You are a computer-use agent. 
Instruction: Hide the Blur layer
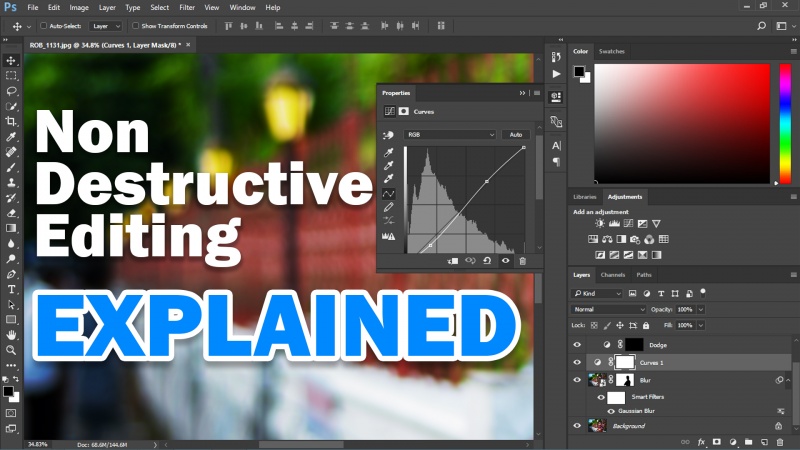[577, 380]
